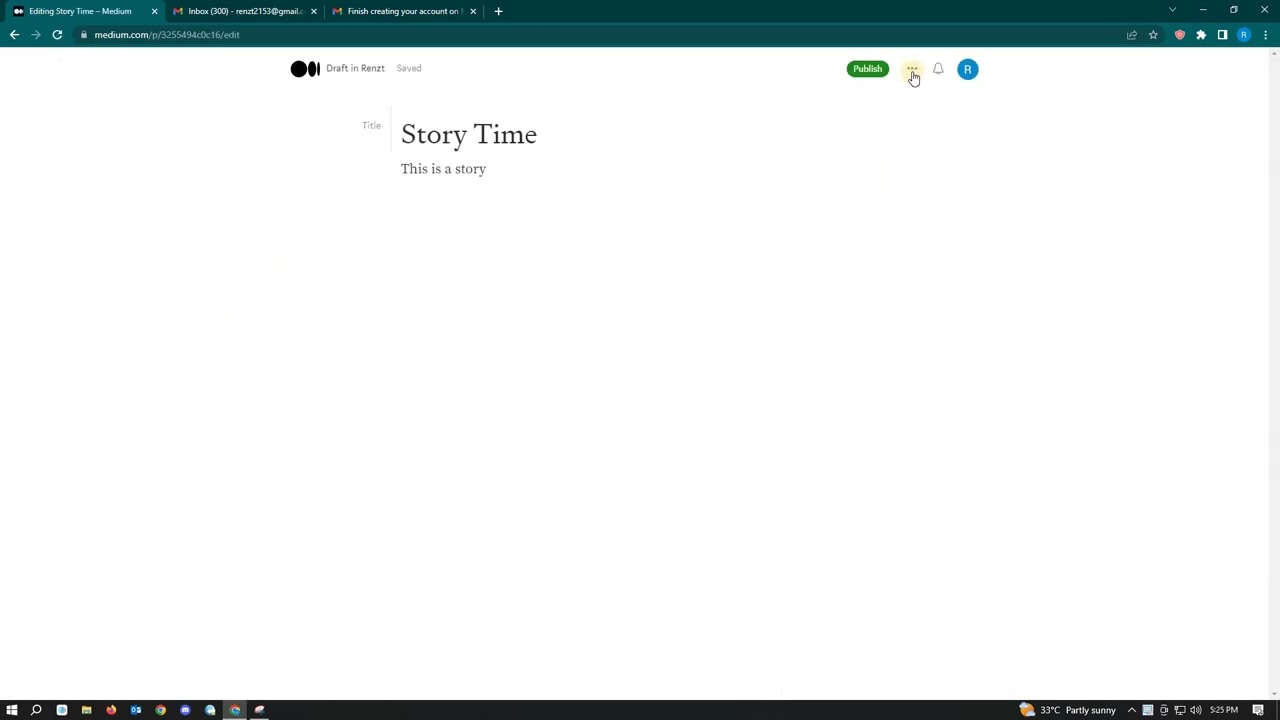Open the Discord taskbar icon
1280x720 pixels.
coord(185,710)
